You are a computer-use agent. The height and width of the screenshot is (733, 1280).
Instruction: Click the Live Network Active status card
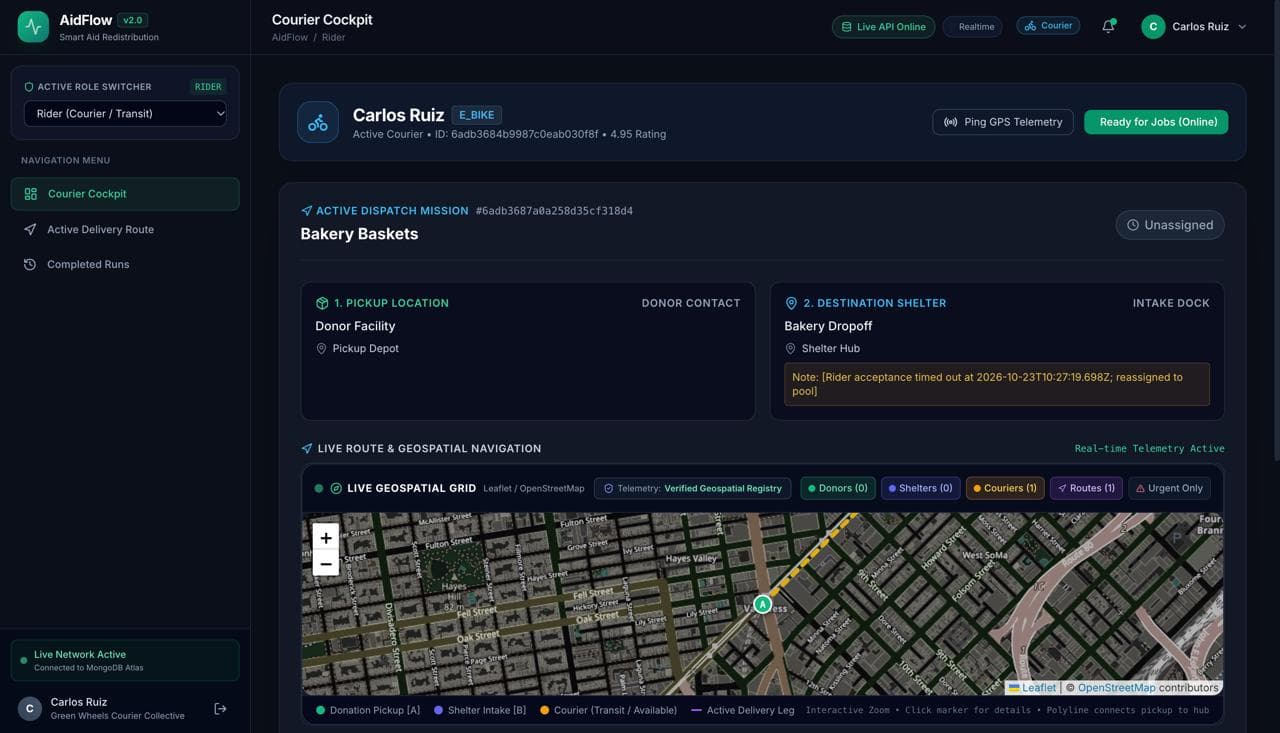pyautogui.click(x=125, y=660)
